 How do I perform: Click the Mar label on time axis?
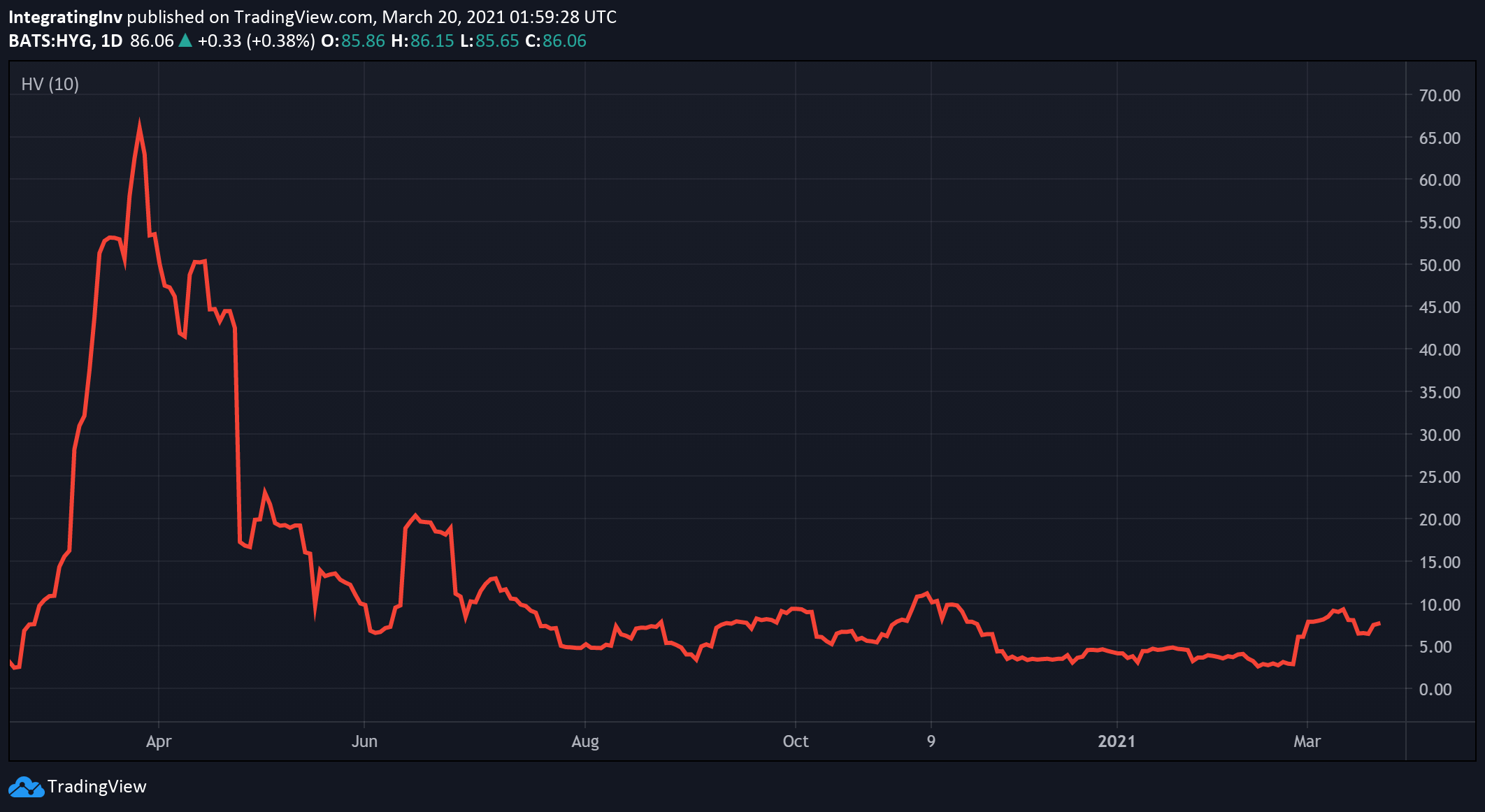click(1306, 741)
